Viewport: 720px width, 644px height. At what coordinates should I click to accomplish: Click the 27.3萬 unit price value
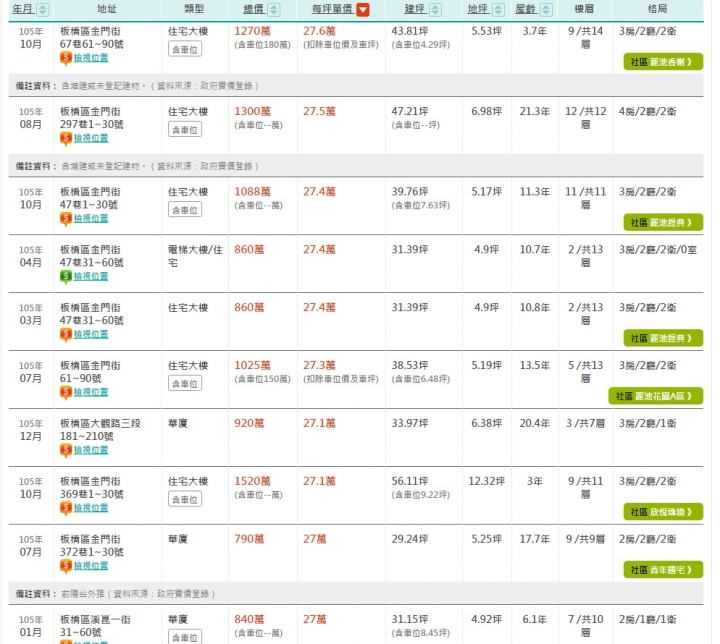tap(319, 366)
